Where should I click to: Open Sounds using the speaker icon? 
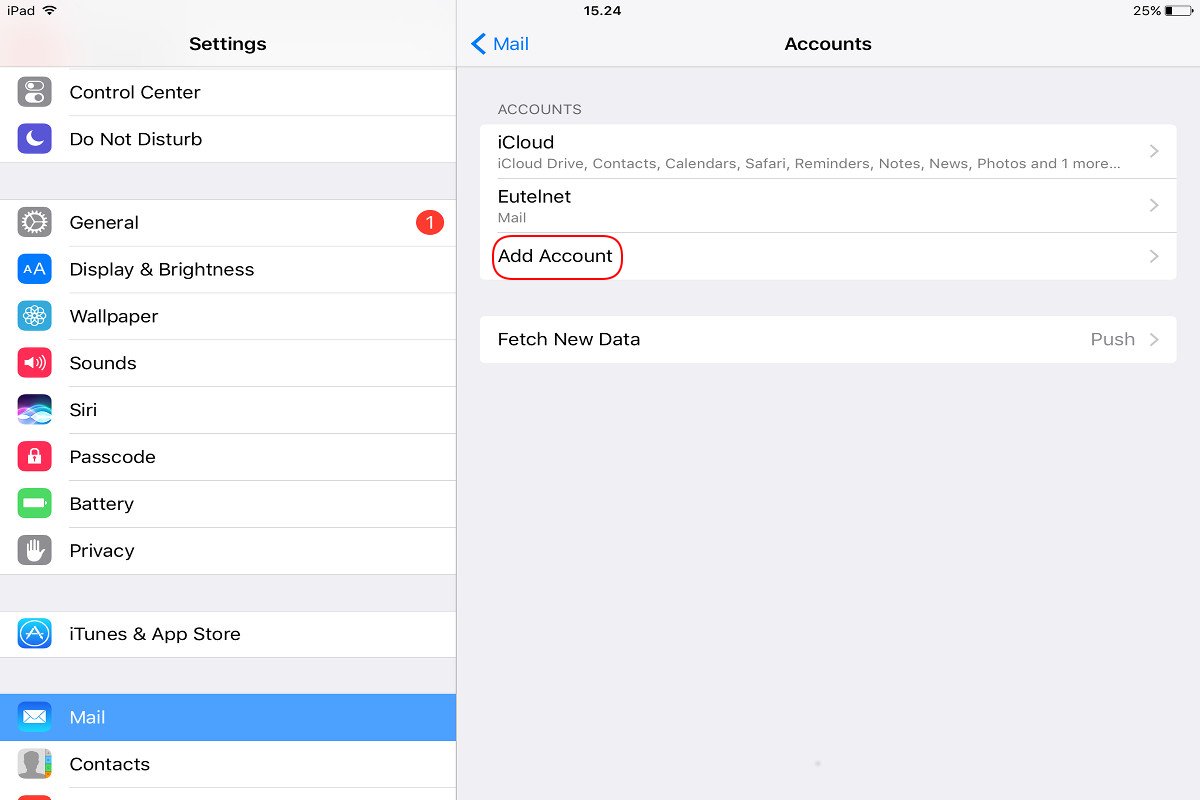click(x=35, y=363)
